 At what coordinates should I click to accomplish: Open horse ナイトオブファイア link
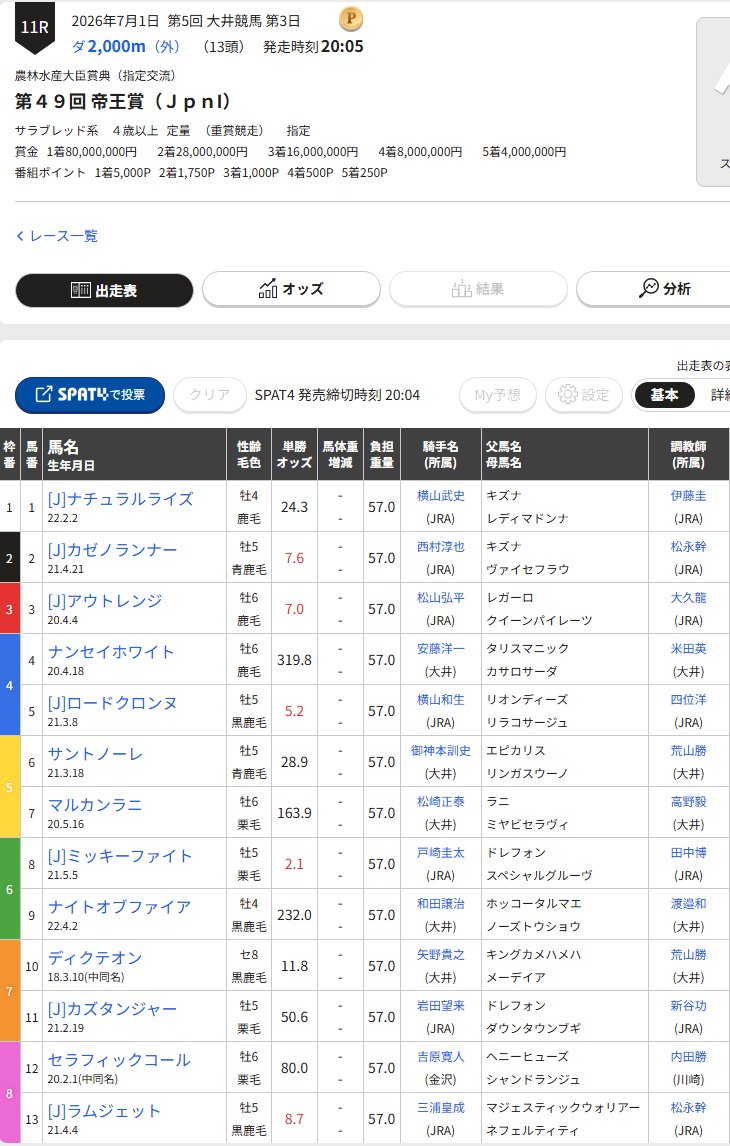point(119,907)
